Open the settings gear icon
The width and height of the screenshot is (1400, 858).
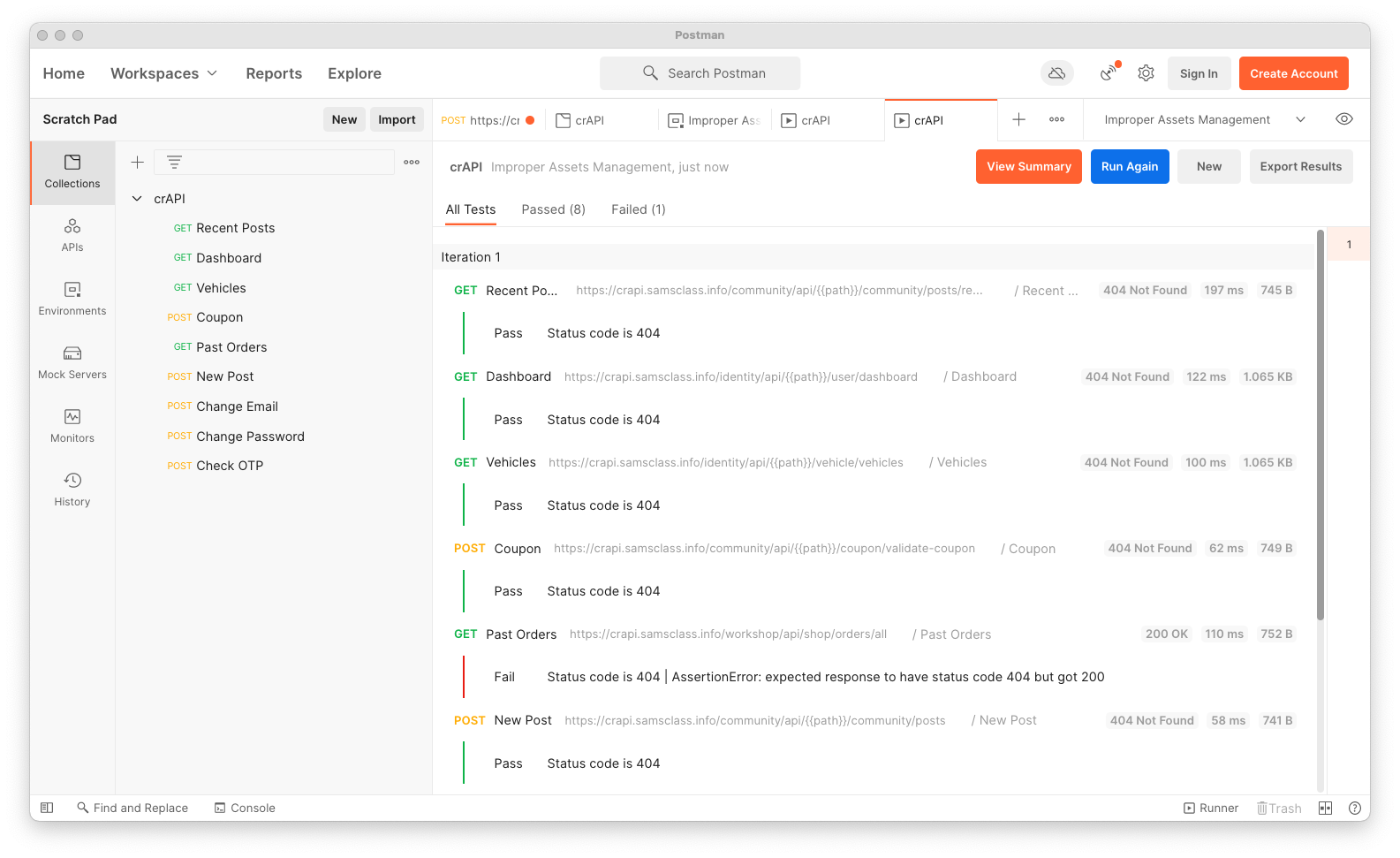pos(1146,73)
